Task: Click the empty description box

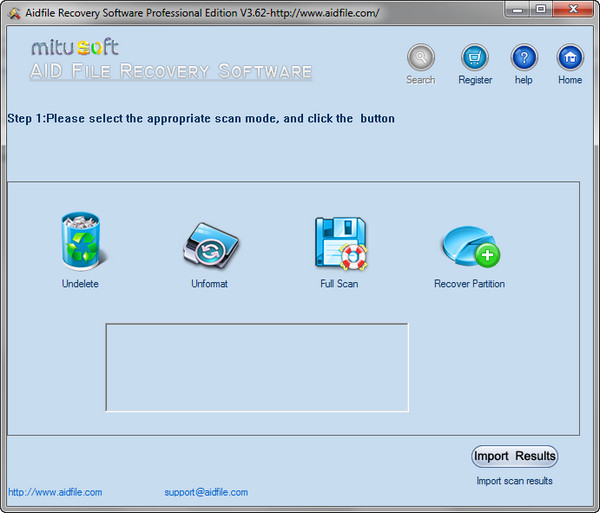Action: [x=257, y=368]
